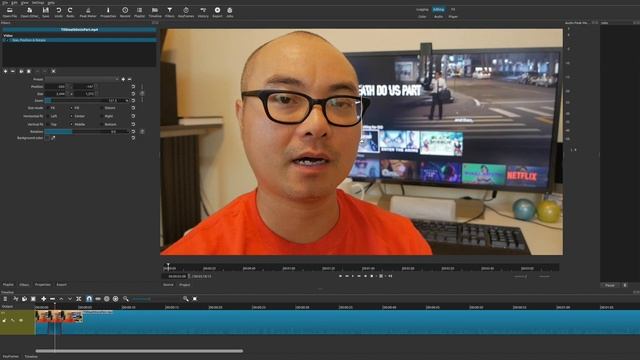This screenshot has width=640, height=360.
Task: Deselect the filter with the X icon
Action: tap(53, 71)
